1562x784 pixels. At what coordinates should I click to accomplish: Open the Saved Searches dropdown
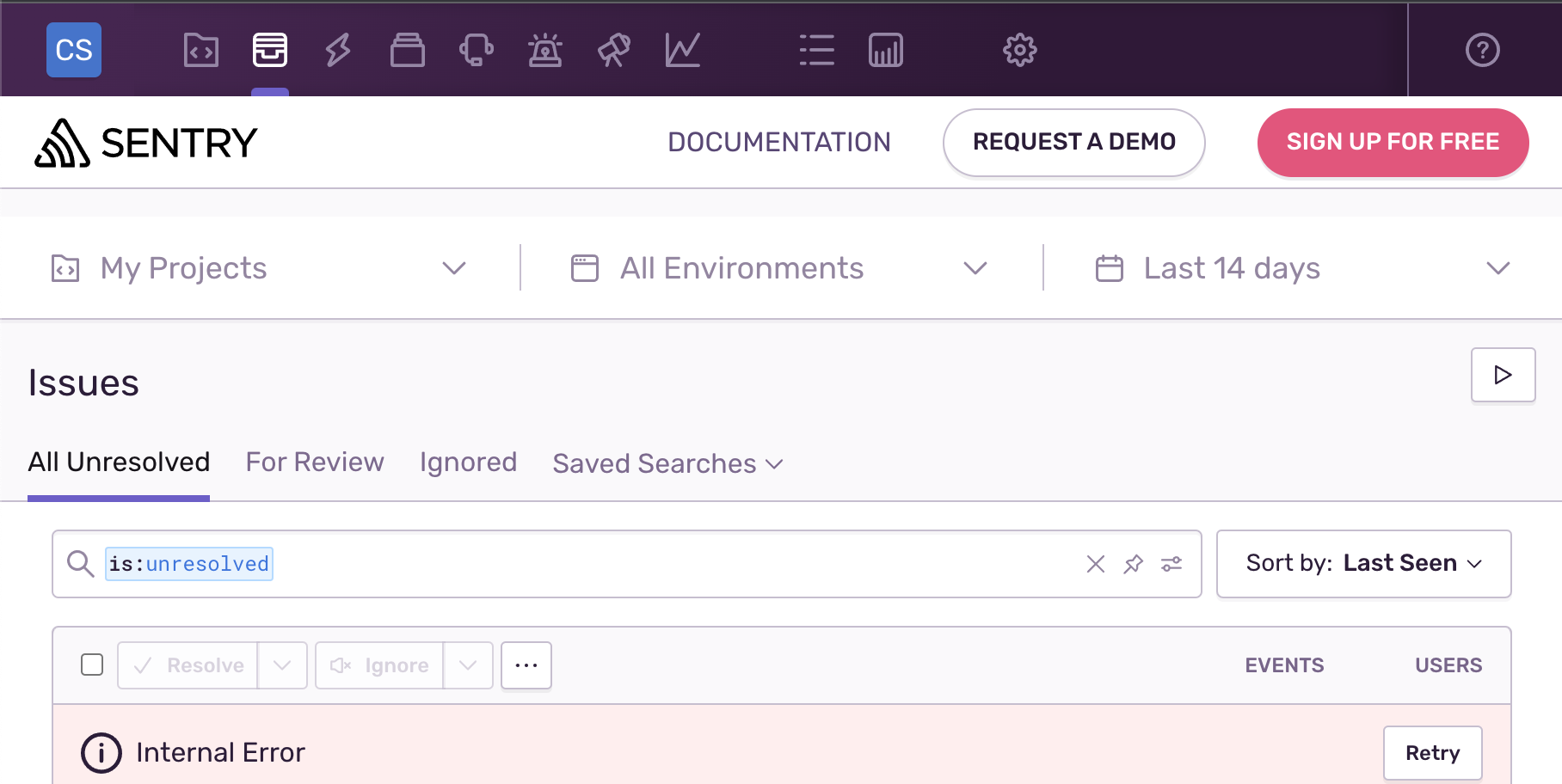coord(668,464)
